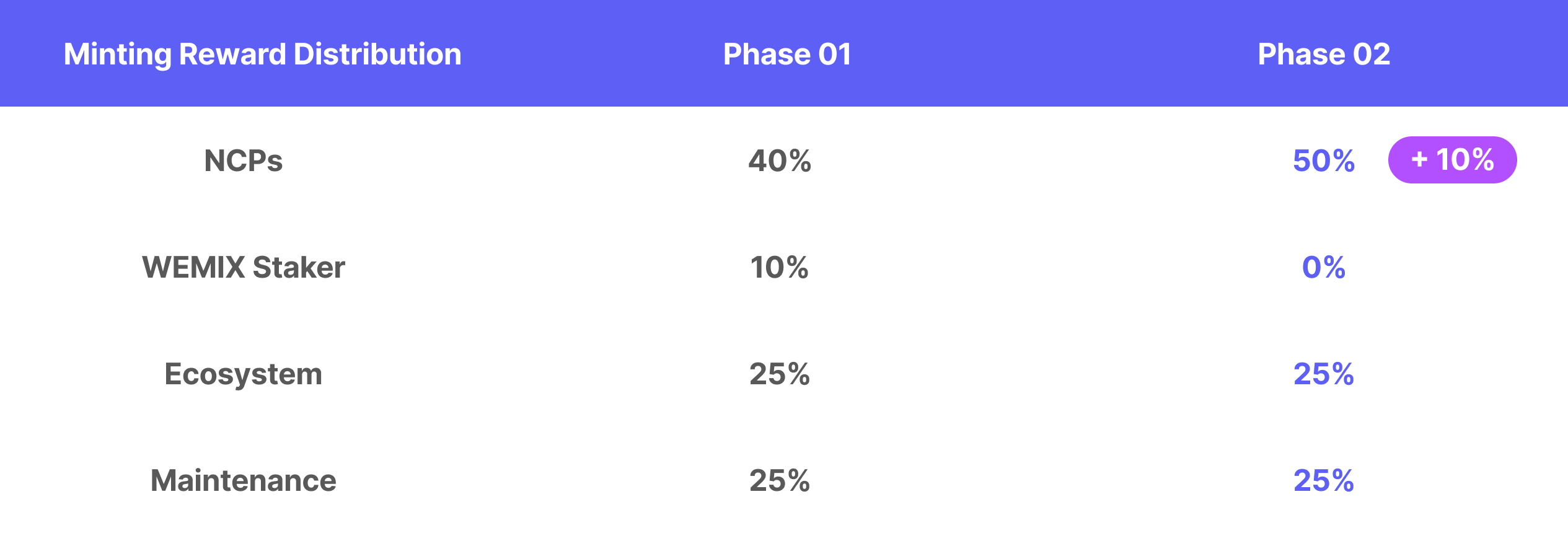Click Maintenance's Phase 01 25% value
The image size is (1568, 533).
click(780, 481)
